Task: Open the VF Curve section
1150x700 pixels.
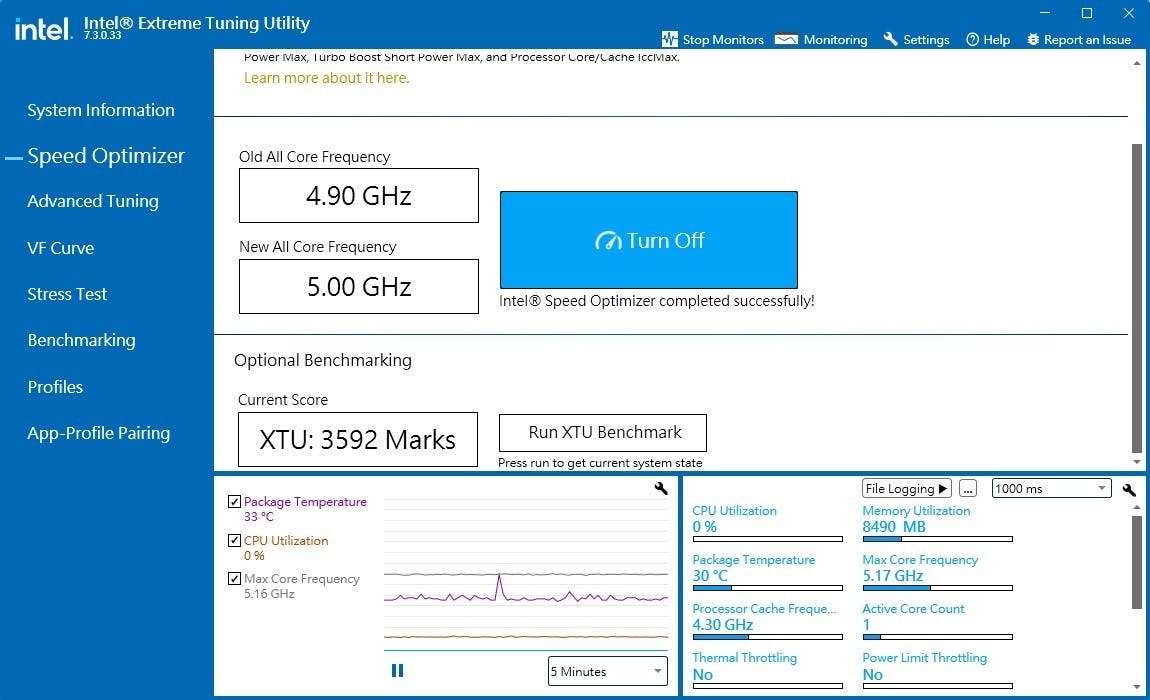Action: pyautogui.click(x=61, y=248)
